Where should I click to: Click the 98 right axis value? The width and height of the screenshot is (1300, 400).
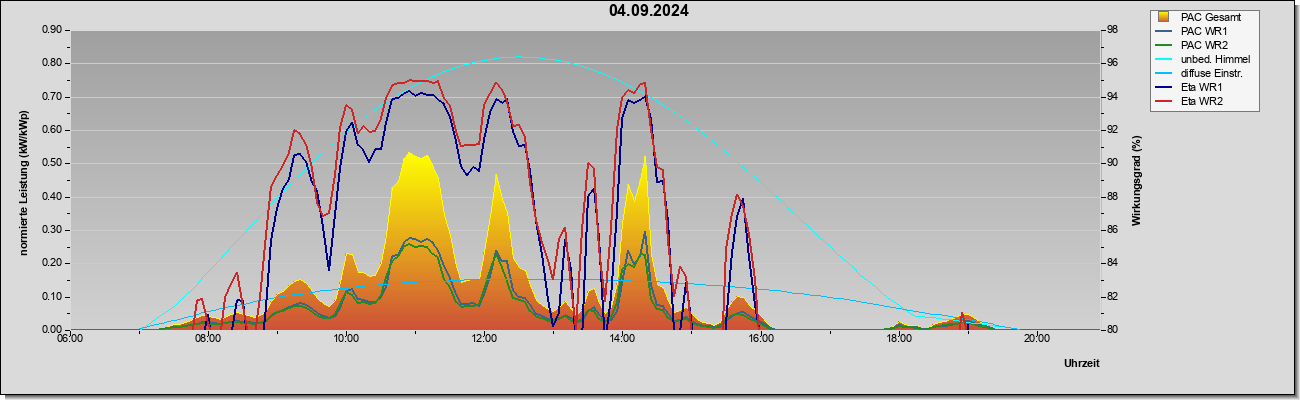[x=1111, y=30]
